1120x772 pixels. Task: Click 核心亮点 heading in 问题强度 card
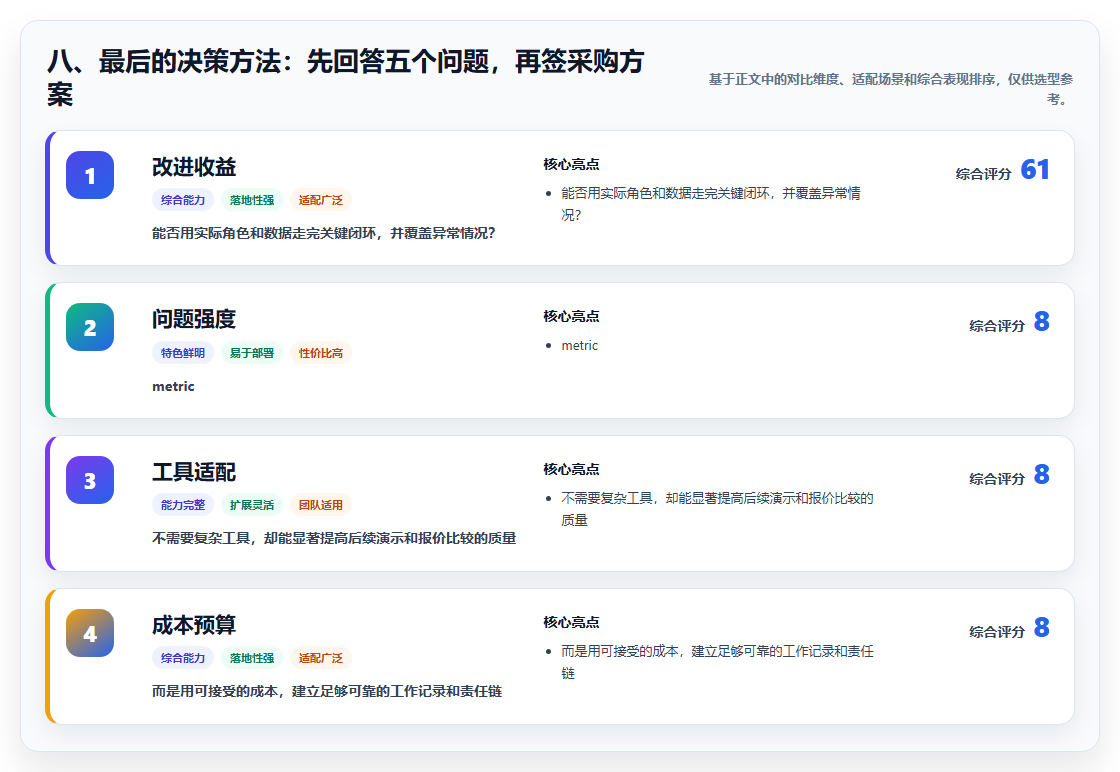tap(571, 316)
